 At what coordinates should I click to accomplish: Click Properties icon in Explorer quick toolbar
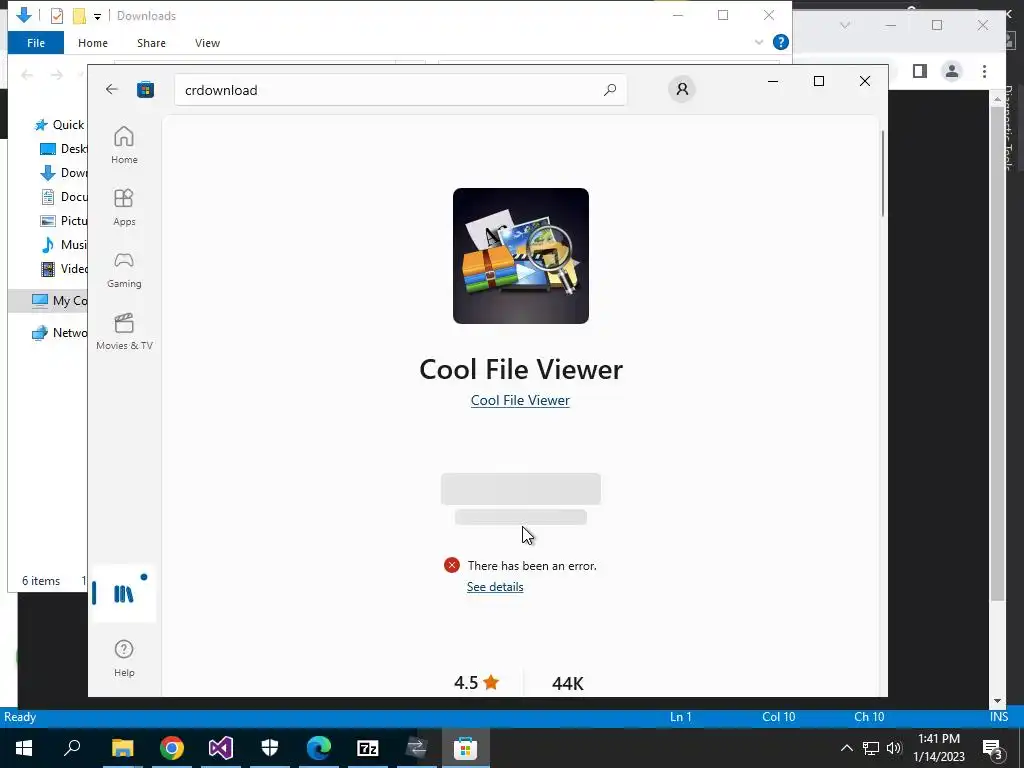click(x=57, y=16)
